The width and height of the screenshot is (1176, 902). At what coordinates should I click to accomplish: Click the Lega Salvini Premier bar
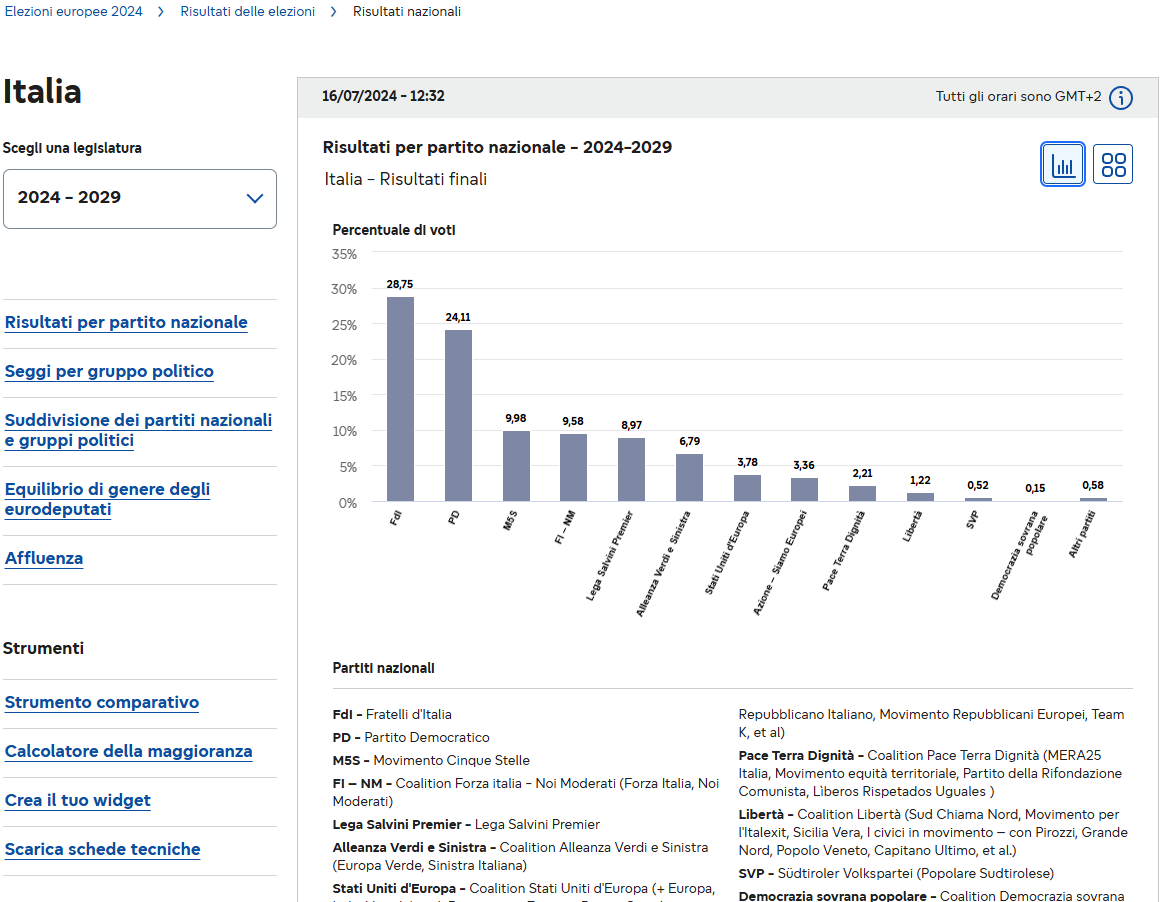pos(631,470)
